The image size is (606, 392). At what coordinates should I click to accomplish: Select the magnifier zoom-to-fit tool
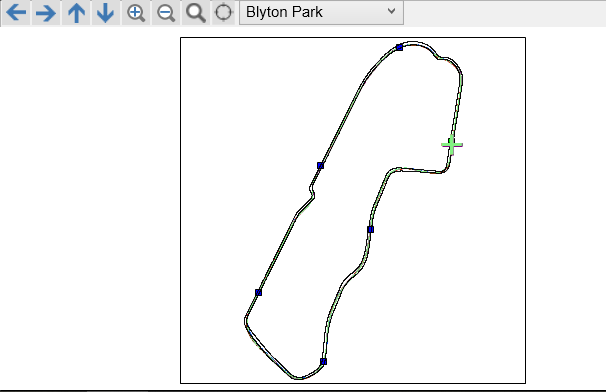196,13
